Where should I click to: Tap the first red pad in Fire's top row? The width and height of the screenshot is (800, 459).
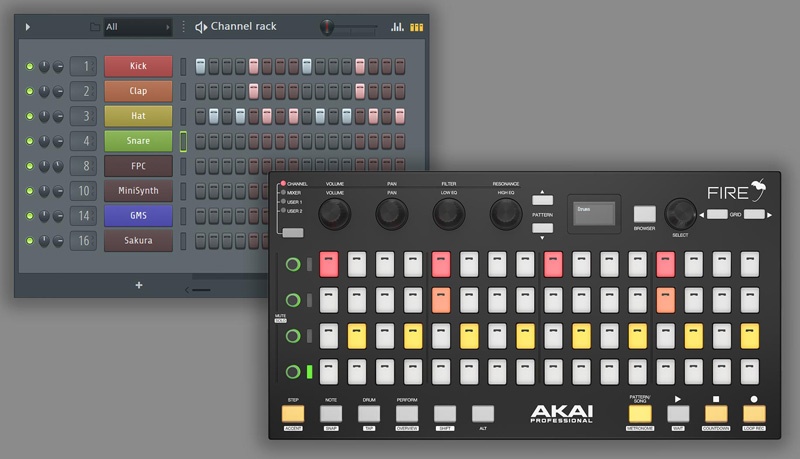tap(329, 264)
